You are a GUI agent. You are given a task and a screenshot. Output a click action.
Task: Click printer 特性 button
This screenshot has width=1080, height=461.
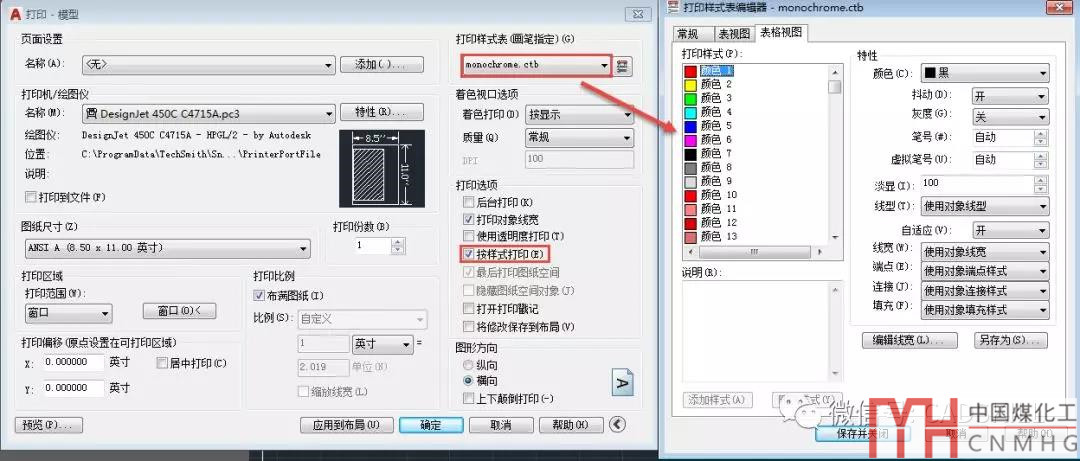point(382,112)
